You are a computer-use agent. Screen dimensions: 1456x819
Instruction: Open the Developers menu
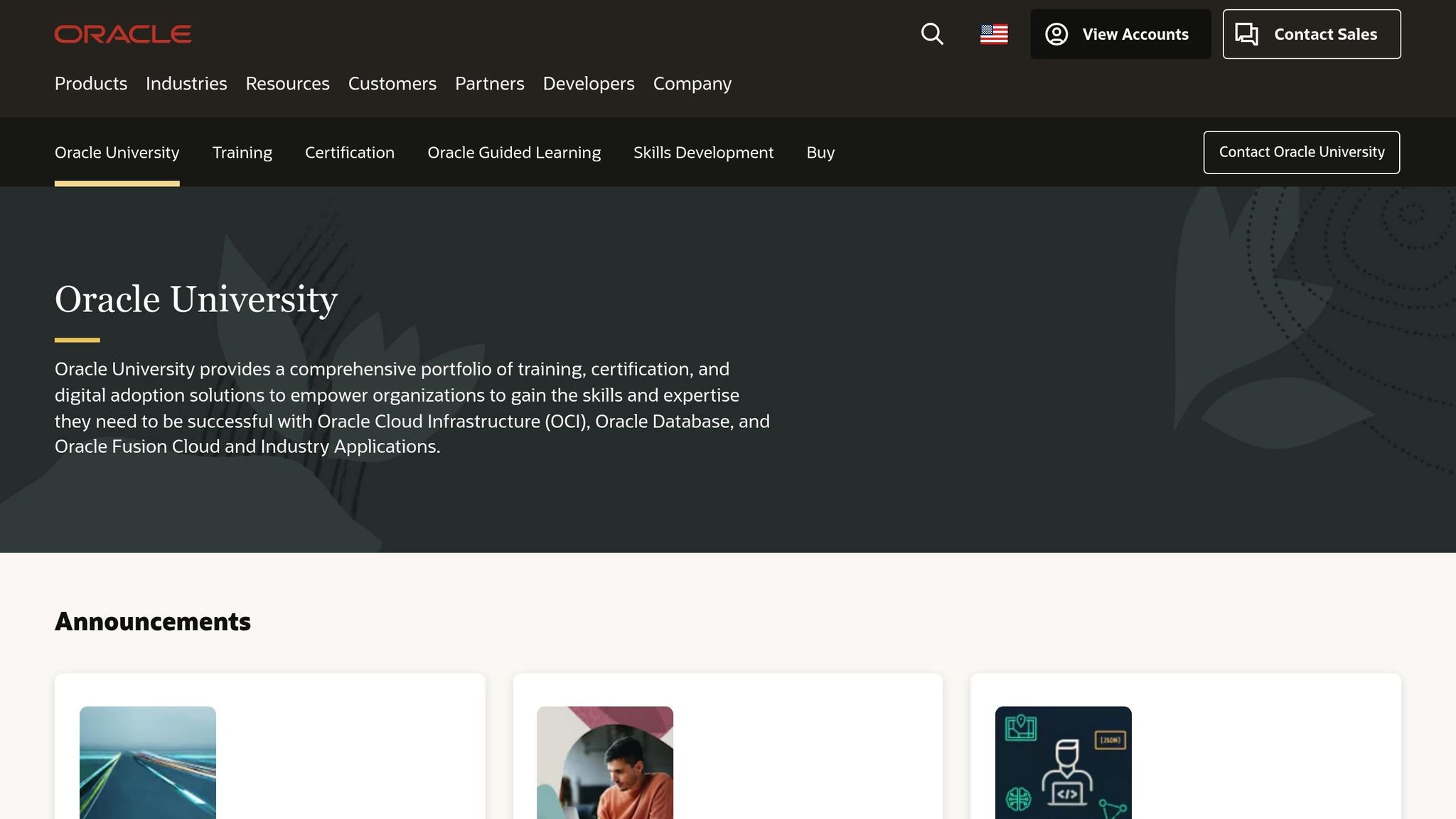[x=589, y=84]
